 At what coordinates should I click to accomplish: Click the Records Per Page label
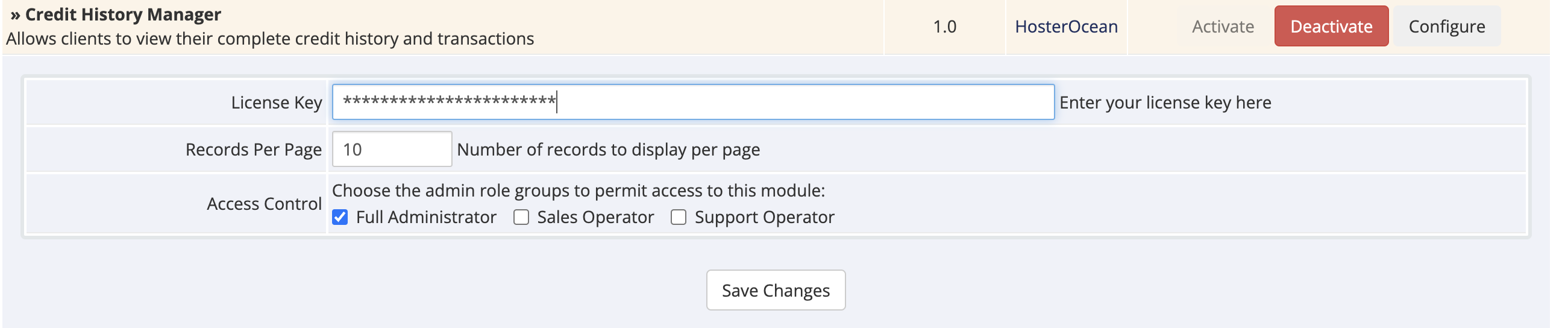point(253,149)
